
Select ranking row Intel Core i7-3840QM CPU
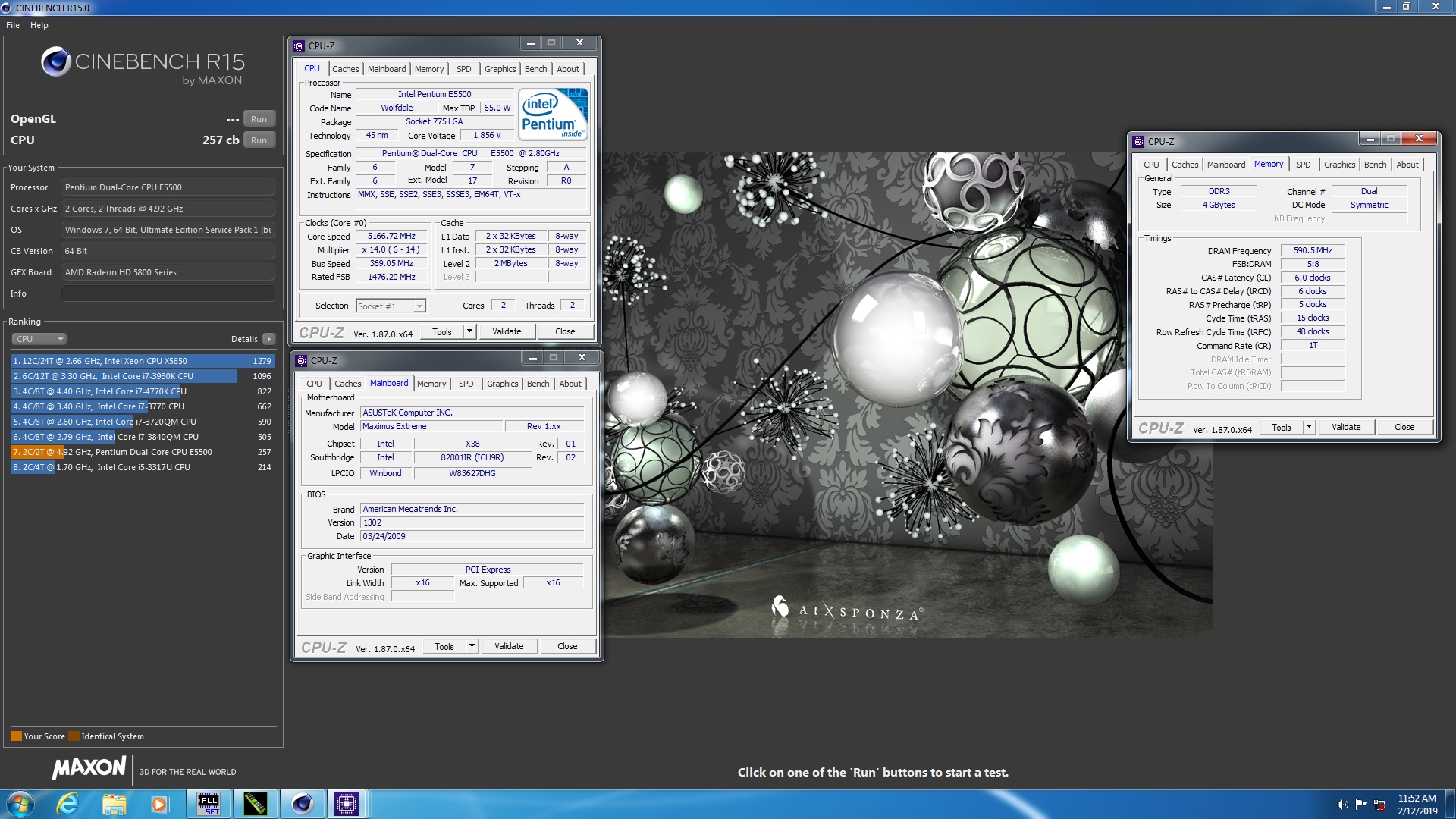[143, 437]
